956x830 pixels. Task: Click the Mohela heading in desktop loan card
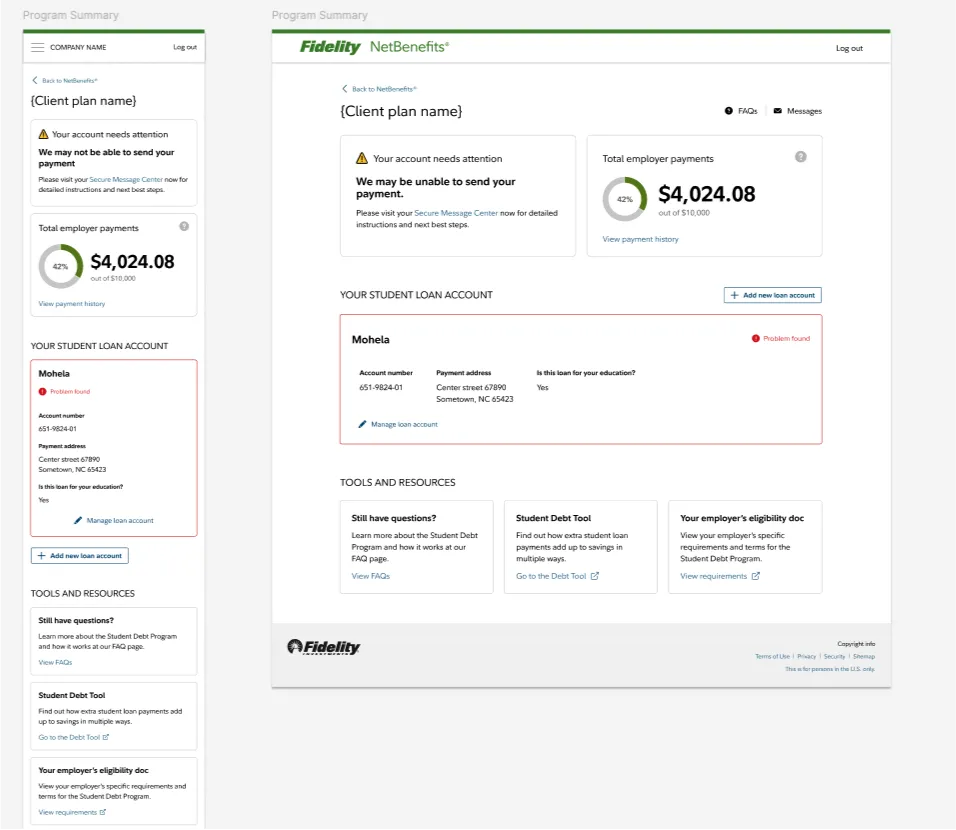(370, 340)
